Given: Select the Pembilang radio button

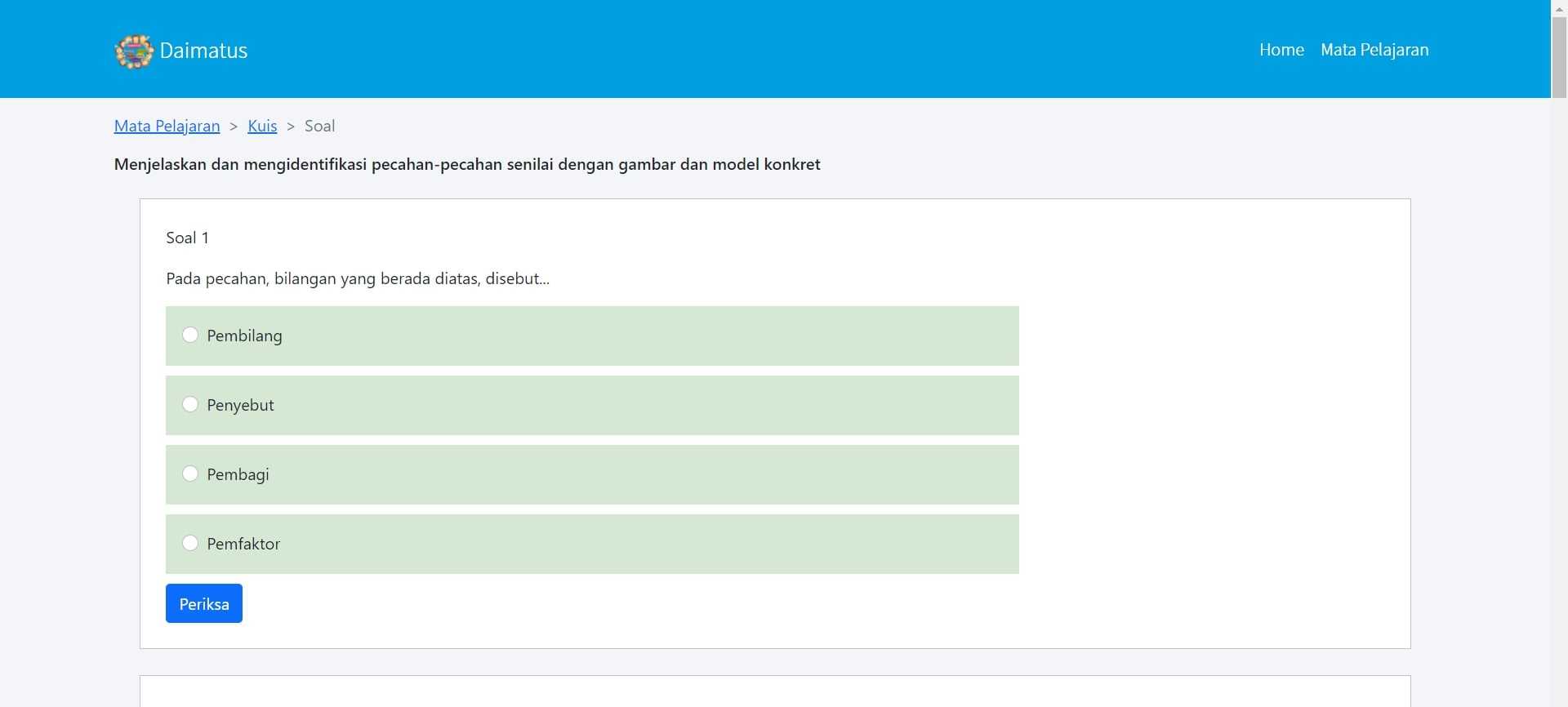Looking at the screenshot, I should tap(190, 335).
